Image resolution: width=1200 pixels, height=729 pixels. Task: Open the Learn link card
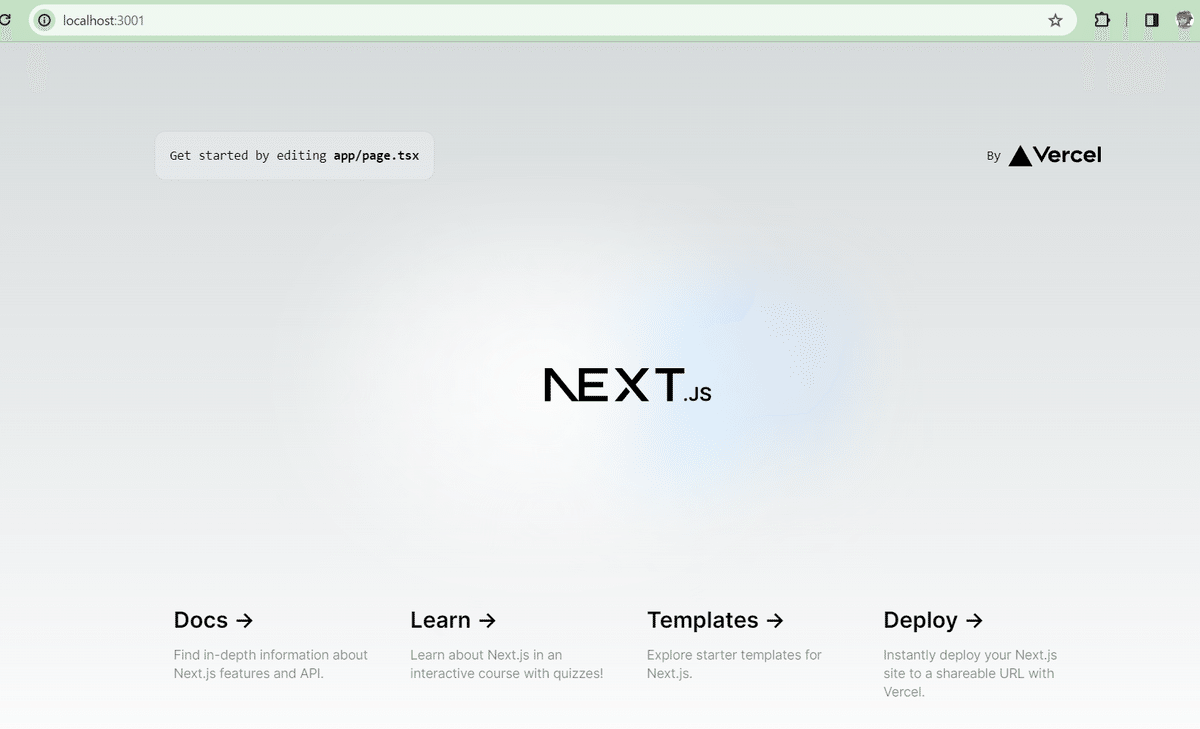[x=508, y=645]
